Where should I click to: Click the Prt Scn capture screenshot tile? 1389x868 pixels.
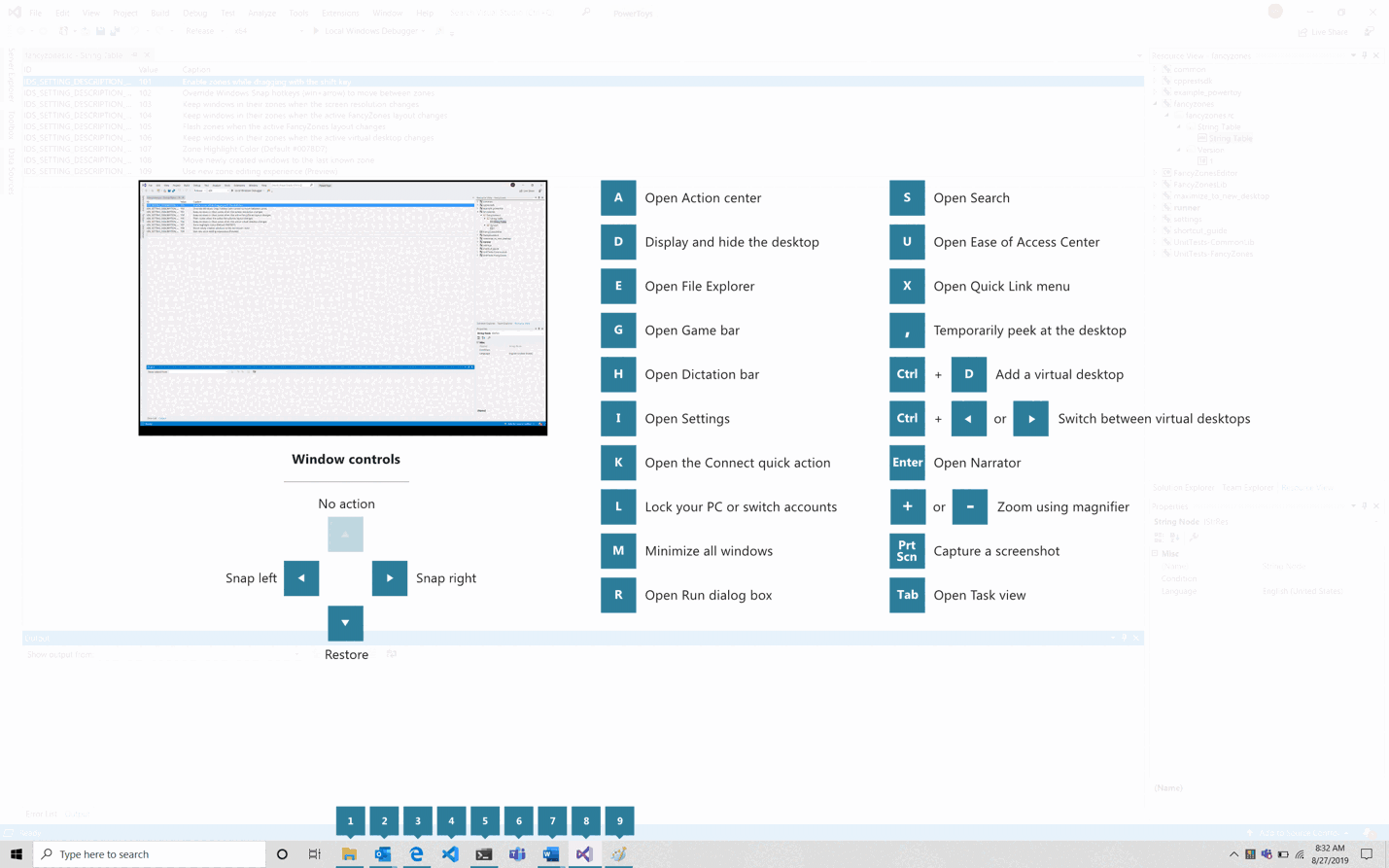[906, 551]
